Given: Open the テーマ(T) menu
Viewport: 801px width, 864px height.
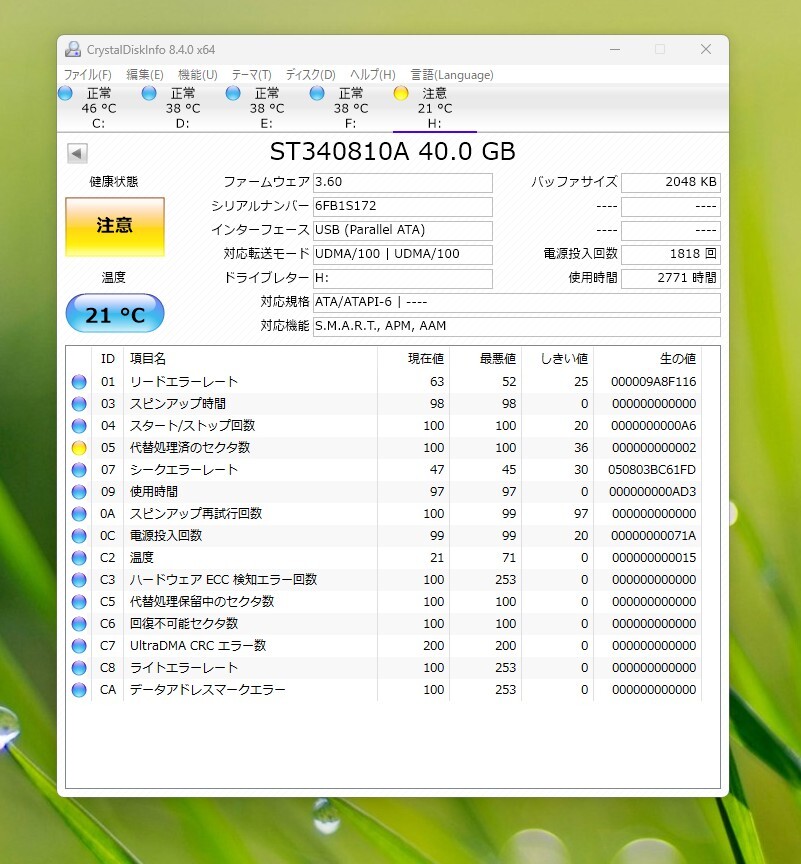Looking at the screenshot, I should click(251, 74).
